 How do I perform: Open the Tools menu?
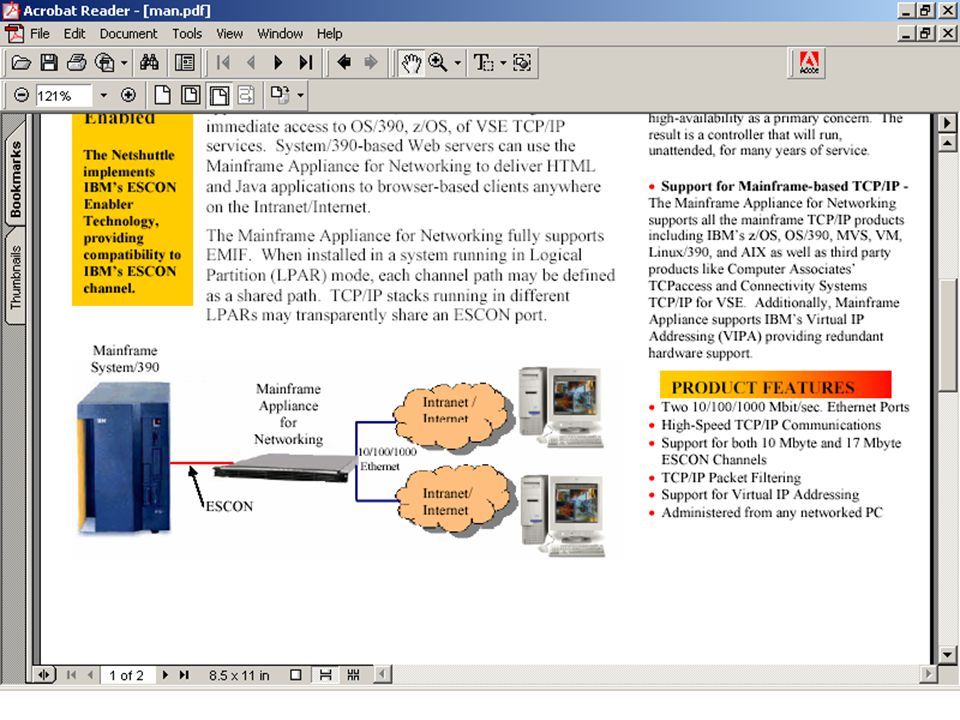187,34
